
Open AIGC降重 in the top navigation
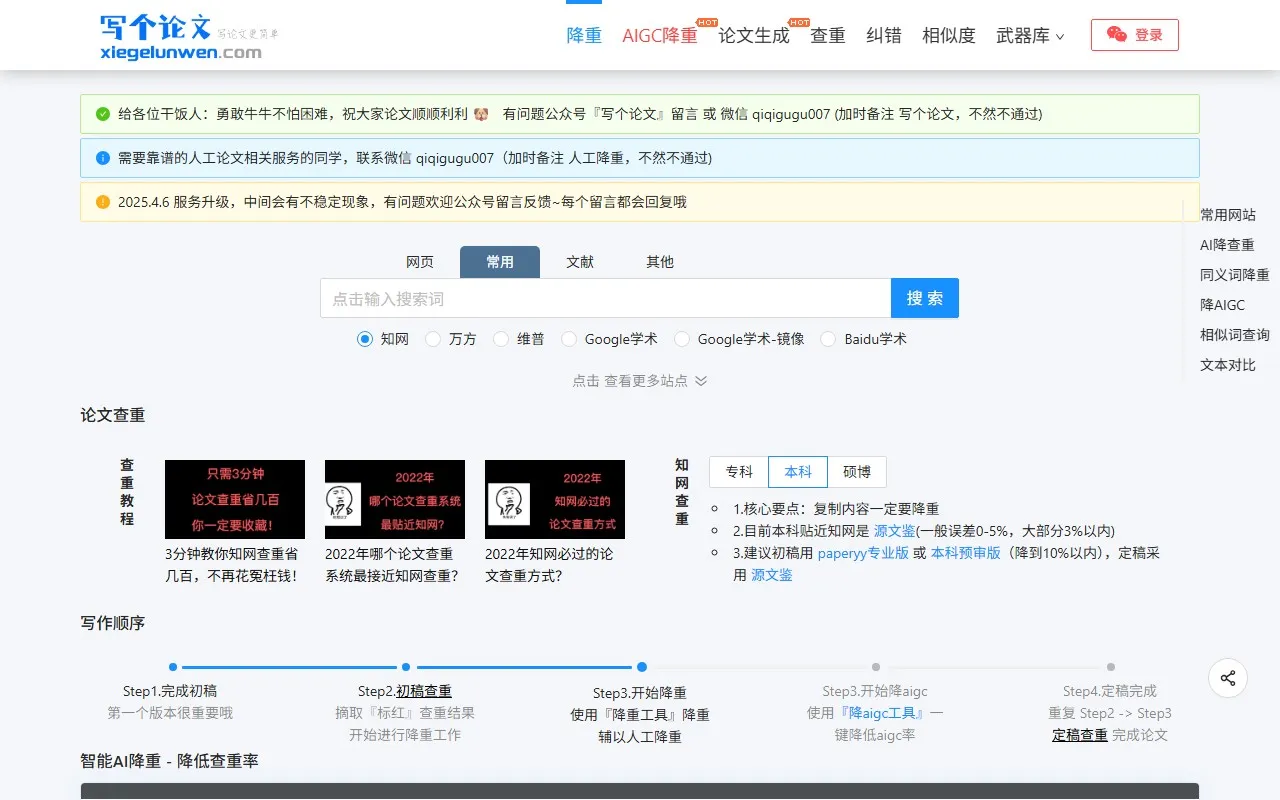(x=660, y=36)
